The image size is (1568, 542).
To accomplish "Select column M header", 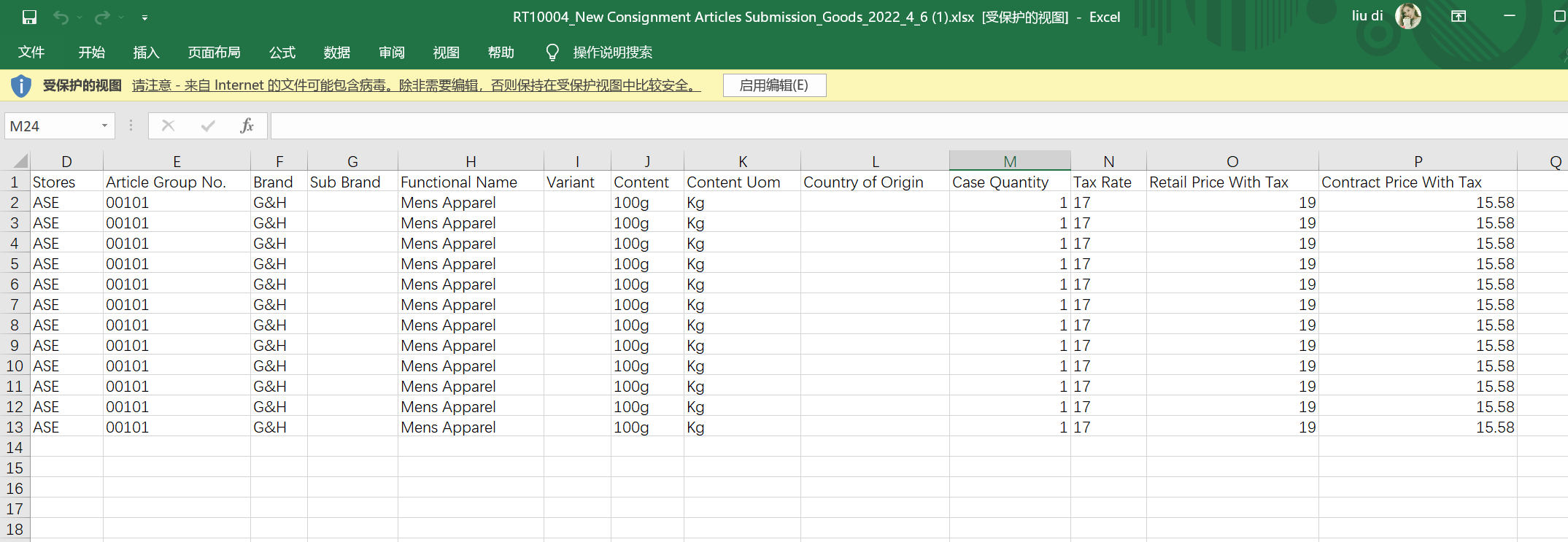I will pyautogui.click(x=1010, y=161).
